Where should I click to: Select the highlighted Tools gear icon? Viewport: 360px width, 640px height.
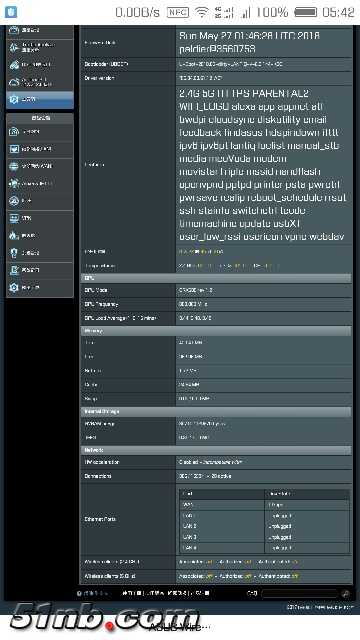click(14, 99)
